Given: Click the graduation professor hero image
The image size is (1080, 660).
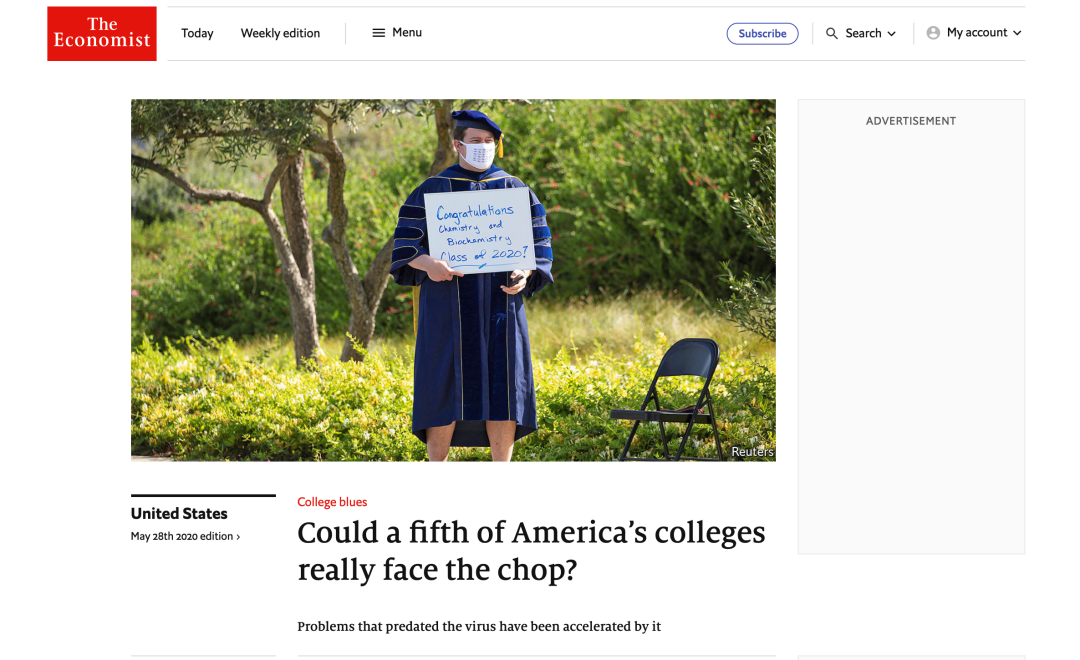Looking at the screenshot, I should (453, 280).
